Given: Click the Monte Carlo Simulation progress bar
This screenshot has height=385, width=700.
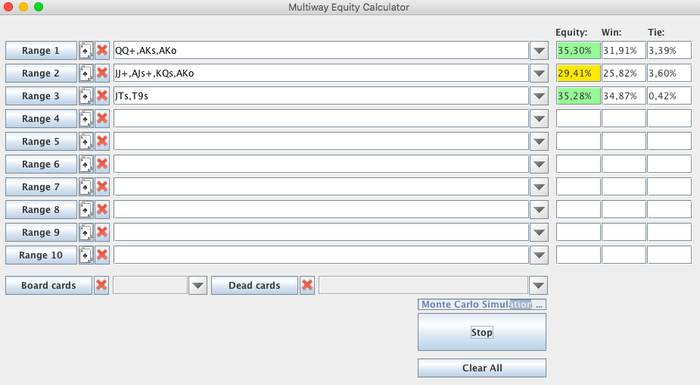Looking at the screenshot, I should click(x=482, y=304).
